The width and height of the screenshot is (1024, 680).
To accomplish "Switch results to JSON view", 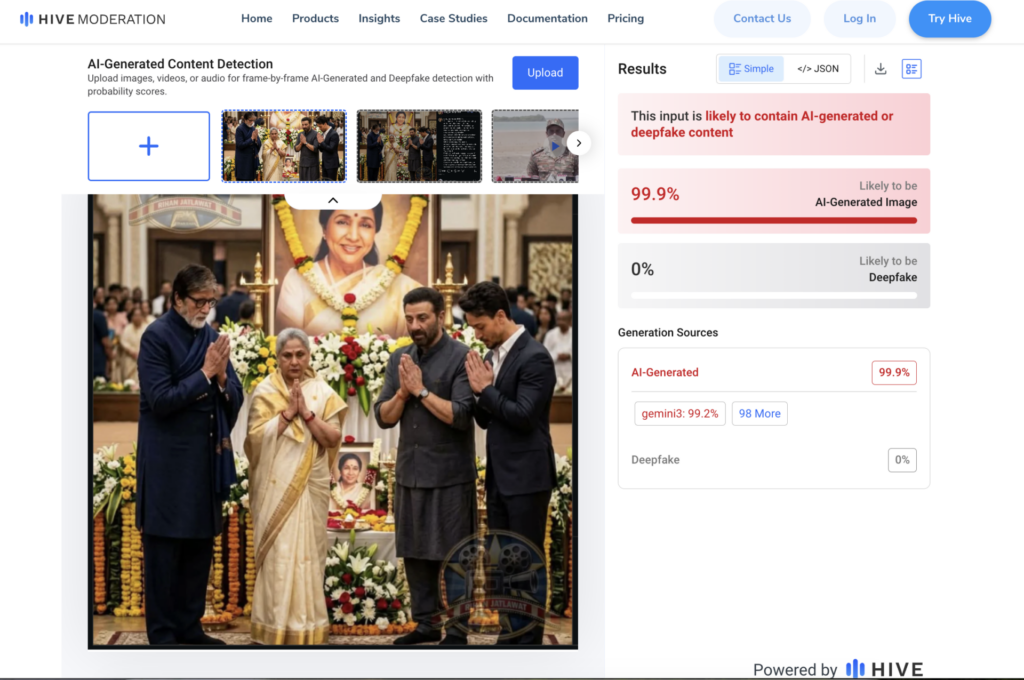I will coord(817,69).
